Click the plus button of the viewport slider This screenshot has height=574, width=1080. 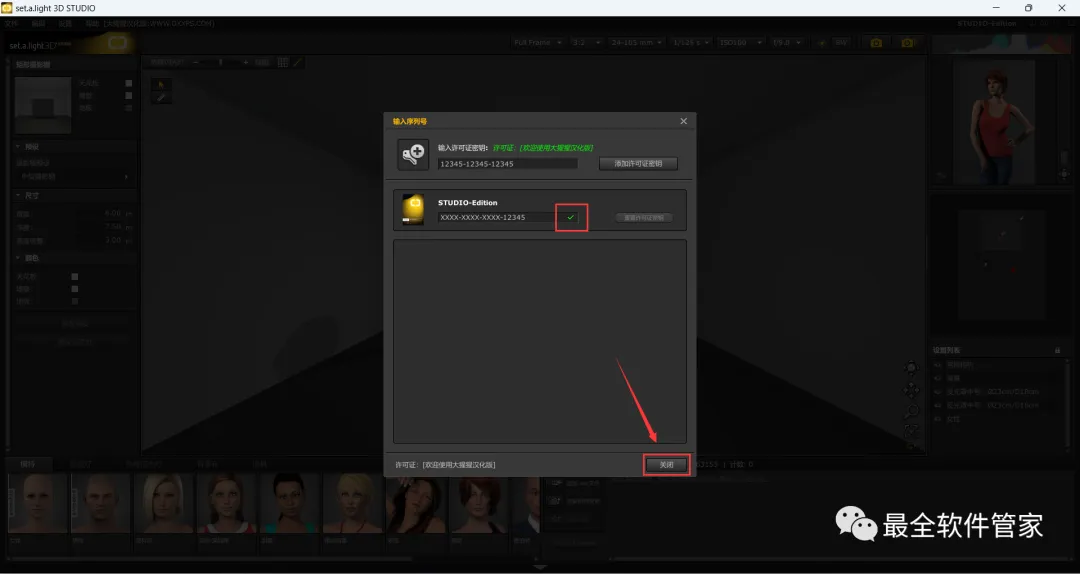point(245,62)
